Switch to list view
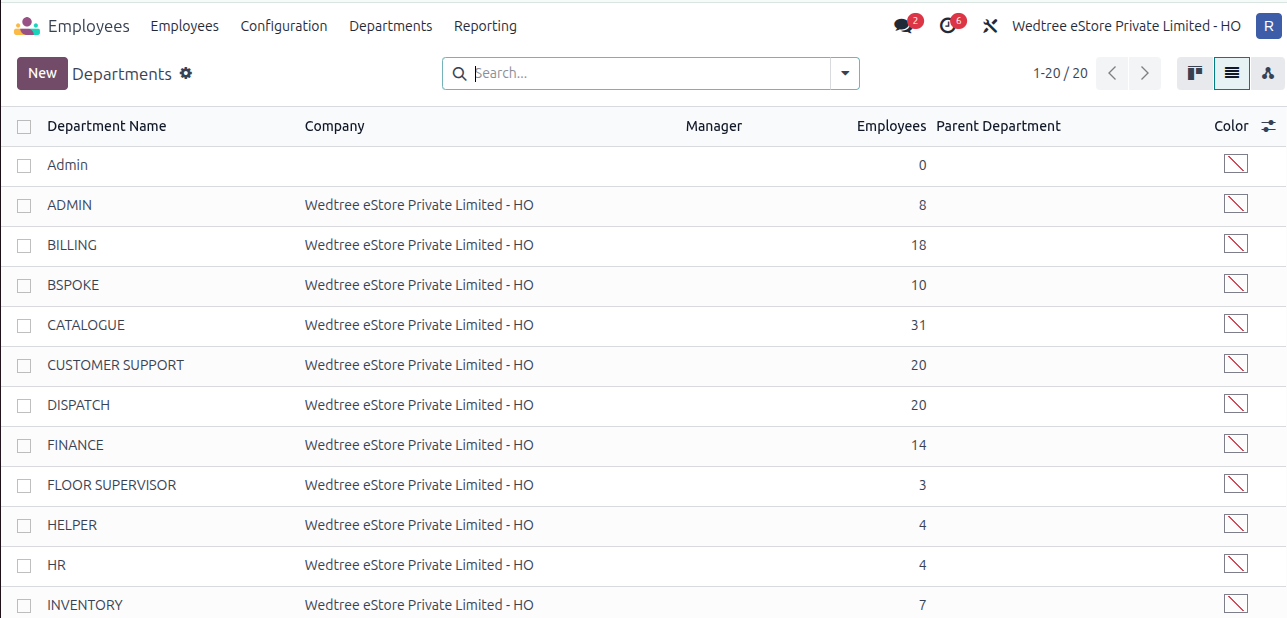 click(x=1231, y=73)
